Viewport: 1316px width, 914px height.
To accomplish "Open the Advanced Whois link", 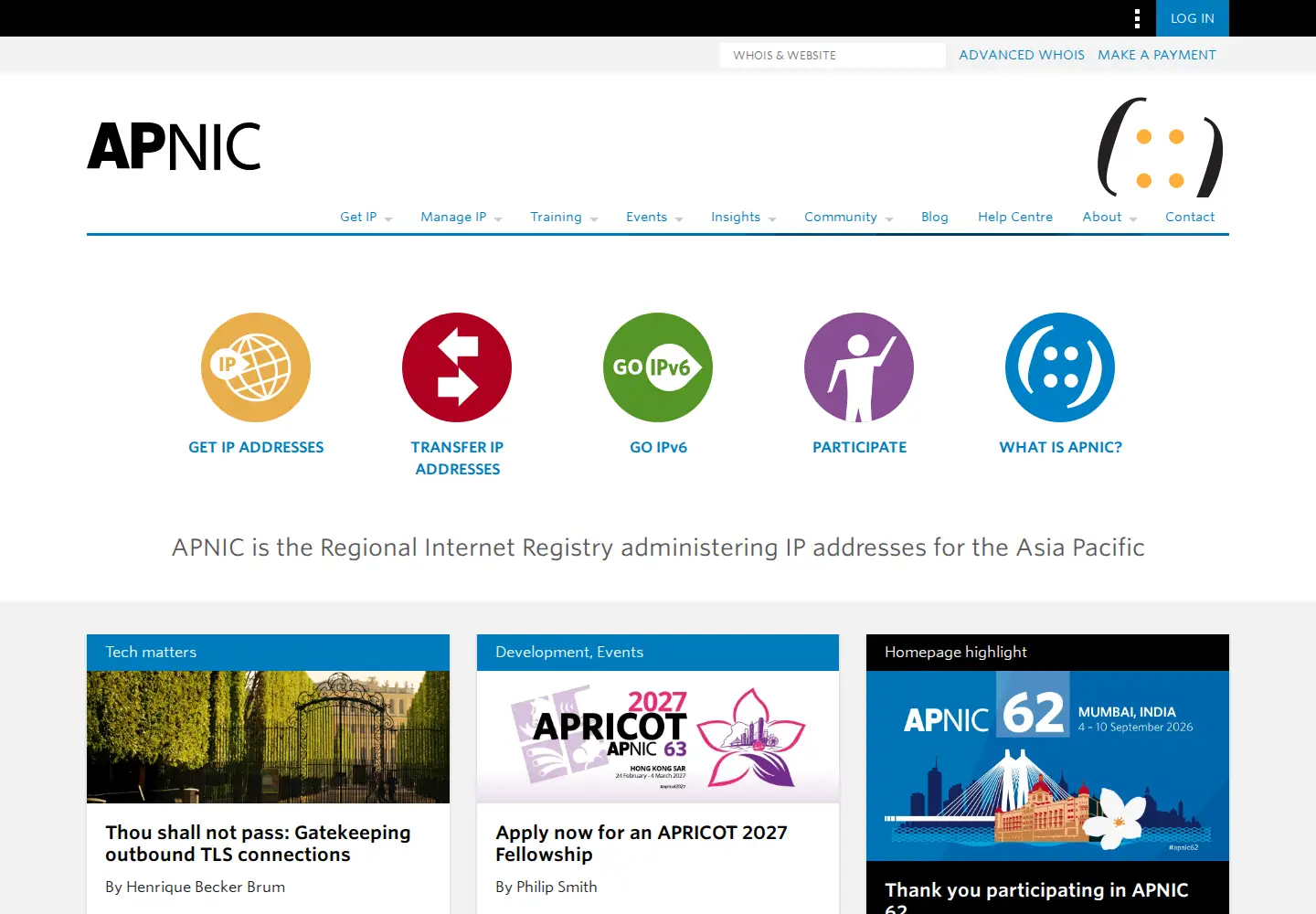I will pos(1022,55).
